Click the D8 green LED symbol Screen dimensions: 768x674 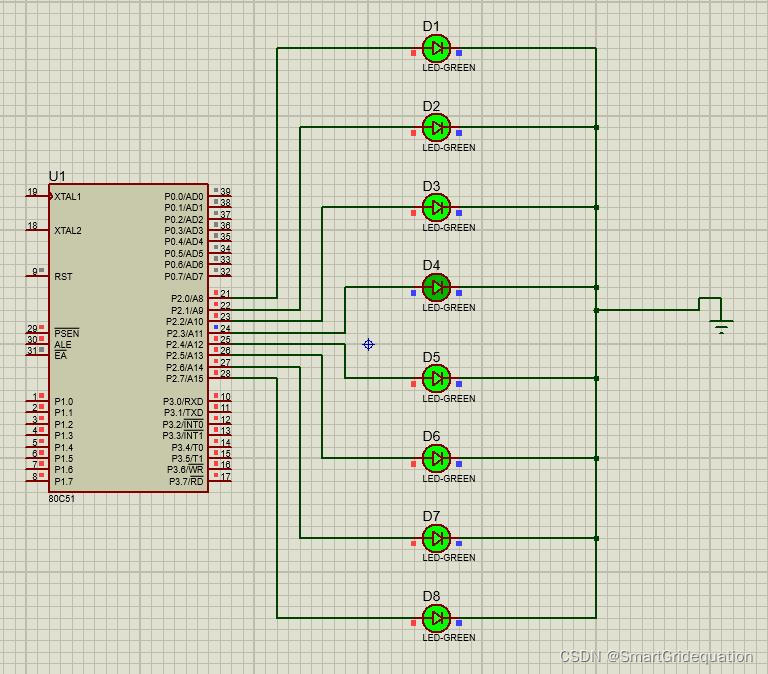point(436,618)
